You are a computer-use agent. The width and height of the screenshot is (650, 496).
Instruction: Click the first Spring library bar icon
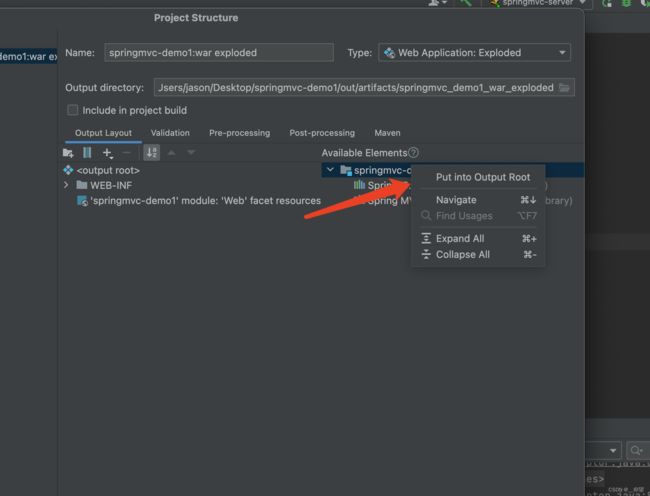click(359, 185)
